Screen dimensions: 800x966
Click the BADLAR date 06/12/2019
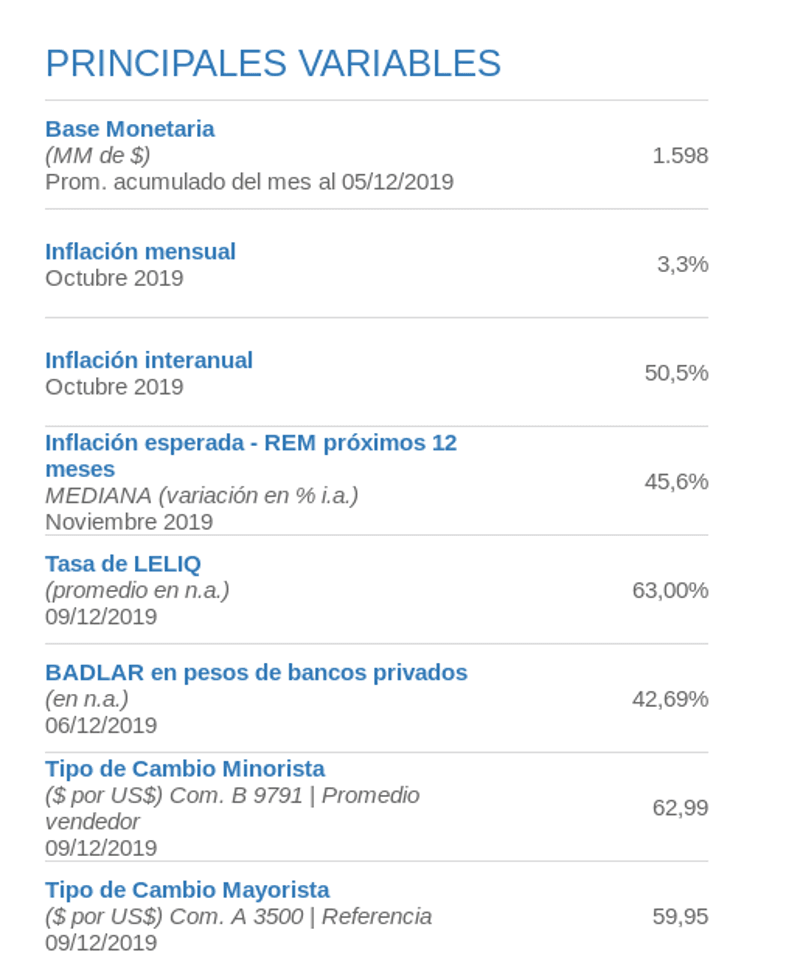coord(101,725)
